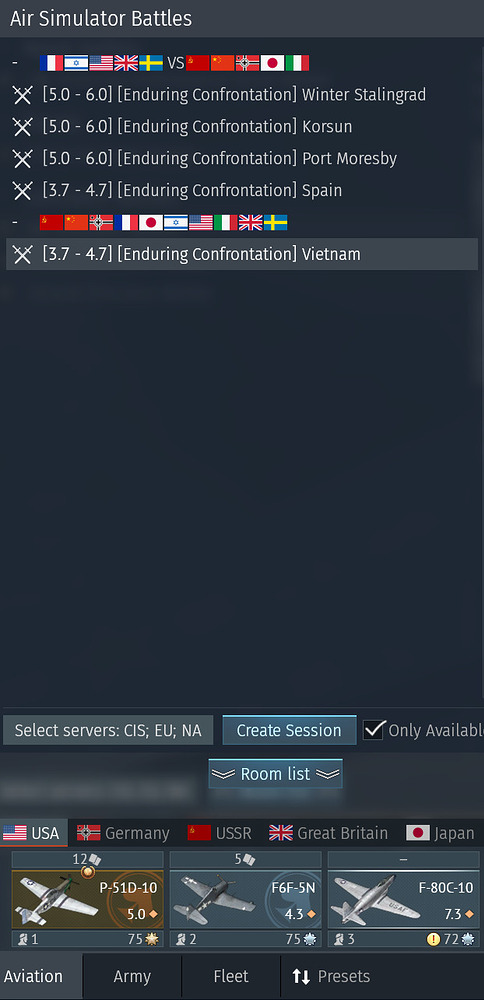Click the backup vehicles icon above F6F-5N
484x1000 pixels.
pos(249,859)
